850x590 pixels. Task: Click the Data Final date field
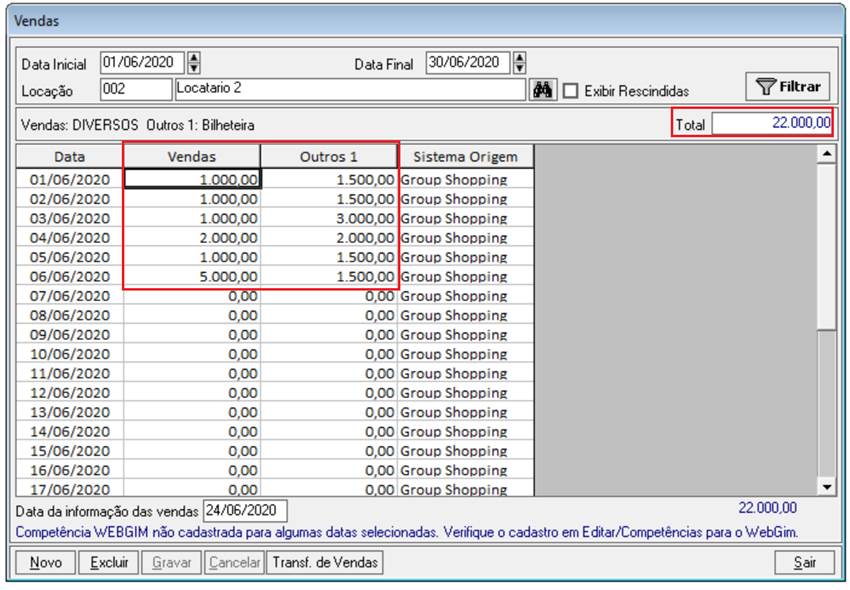[x=468, y=62]
